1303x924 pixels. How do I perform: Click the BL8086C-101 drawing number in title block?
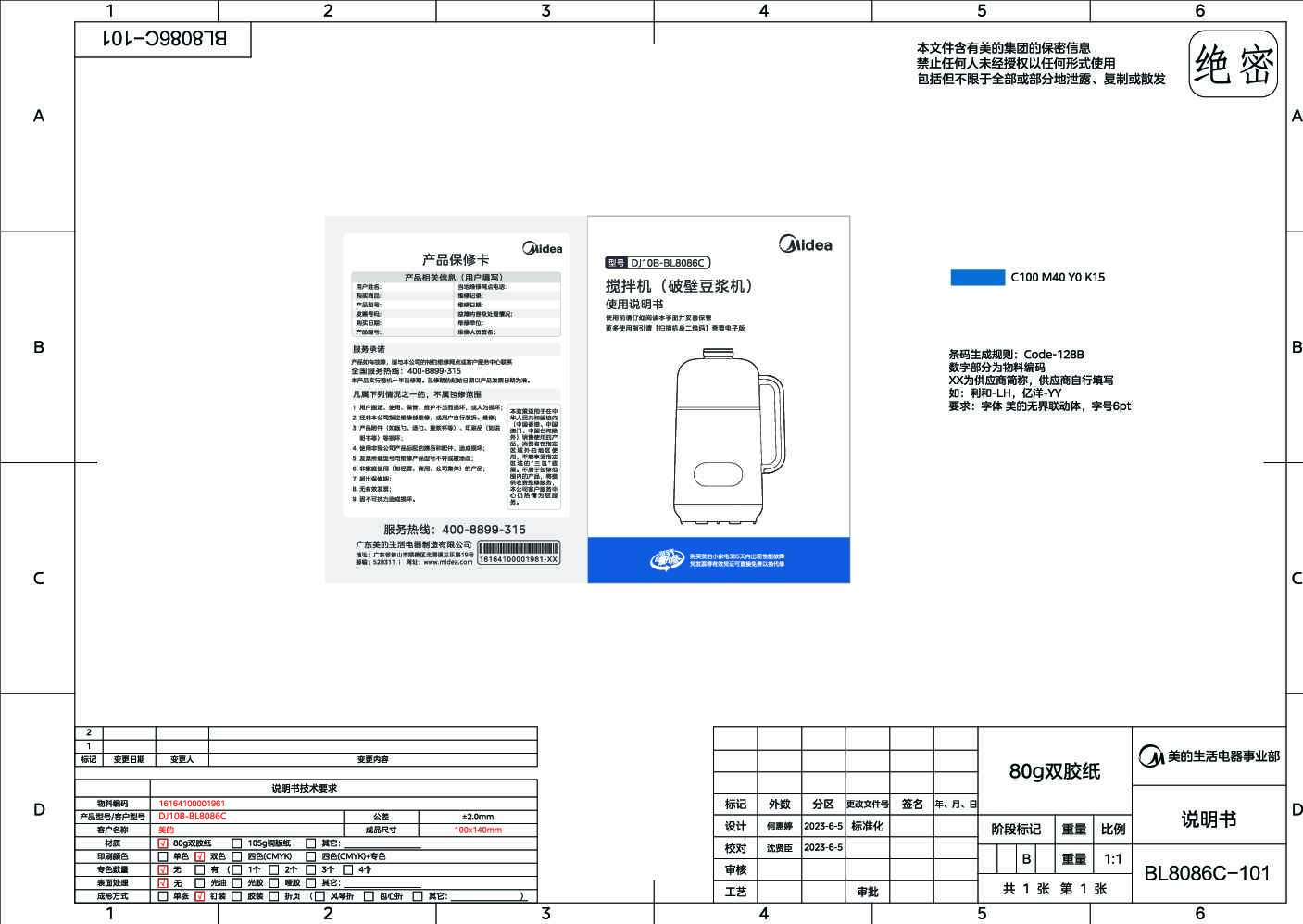[x=1208, y=873]
